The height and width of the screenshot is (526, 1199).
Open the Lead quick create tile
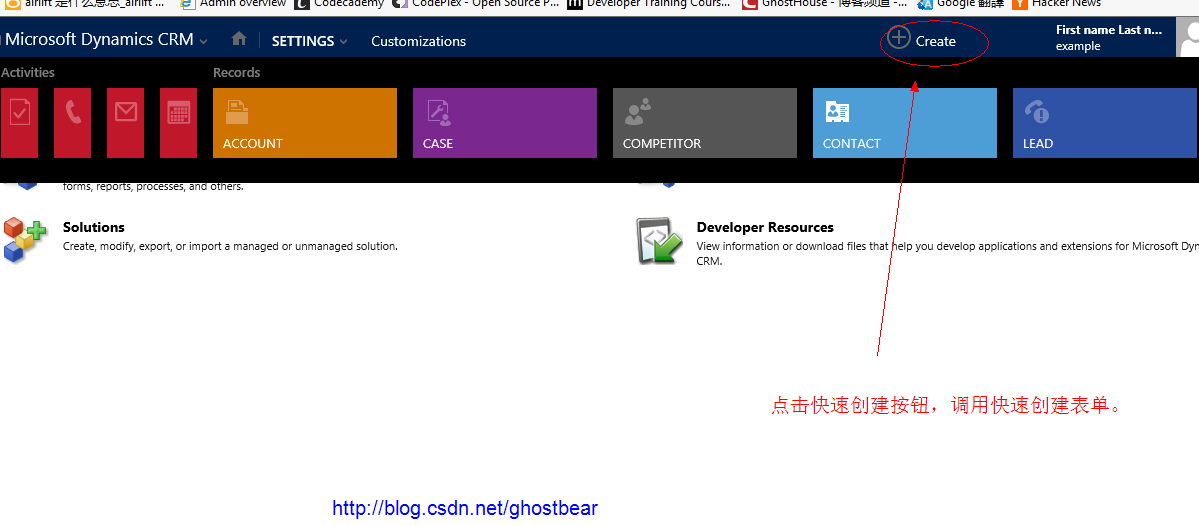point(1105,122)
